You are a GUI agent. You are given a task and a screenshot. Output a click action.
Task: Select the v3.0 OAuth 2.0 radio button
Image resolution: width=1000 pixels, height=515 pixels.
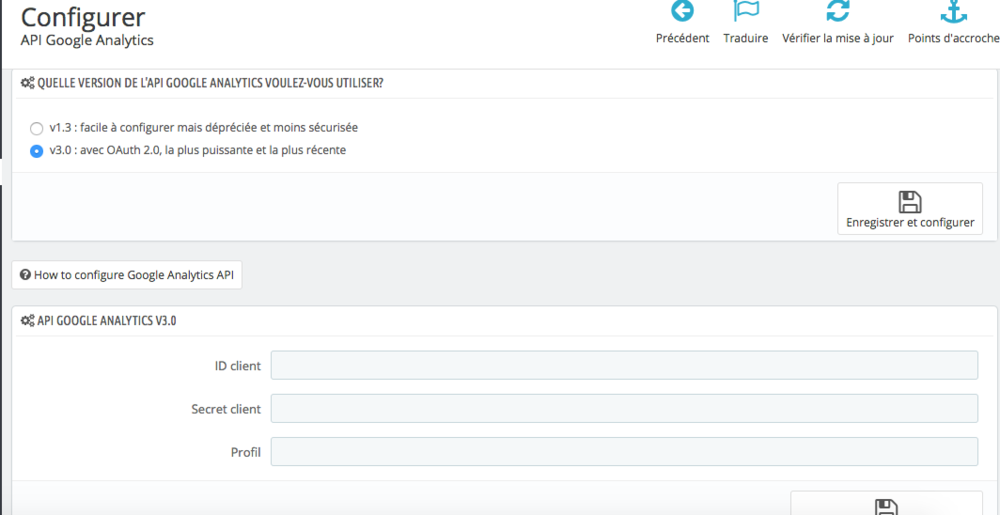point(36,152)
